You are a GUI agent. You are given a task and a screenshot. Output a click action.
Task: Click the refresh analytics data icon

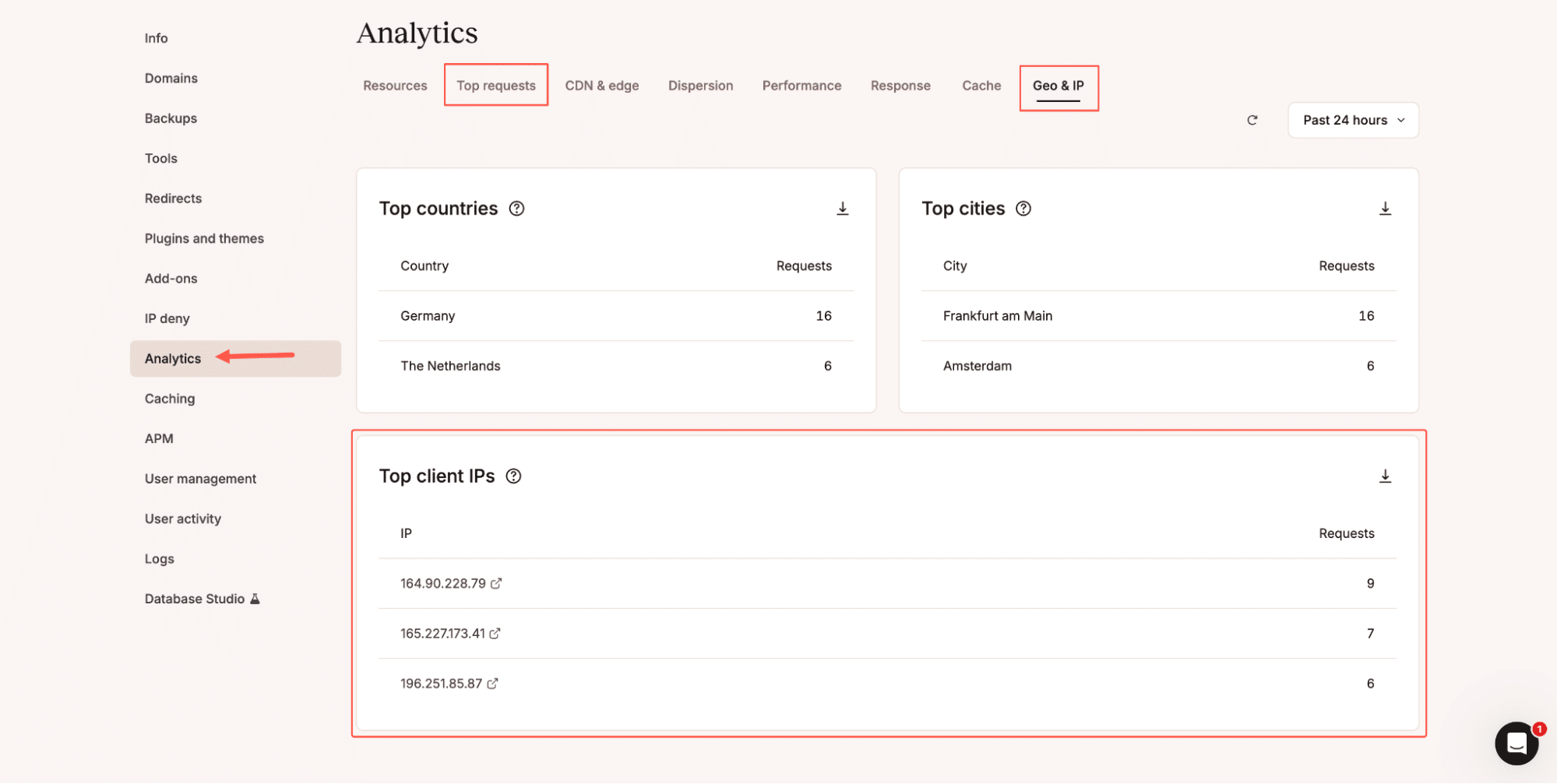[x=1252, y=120]
